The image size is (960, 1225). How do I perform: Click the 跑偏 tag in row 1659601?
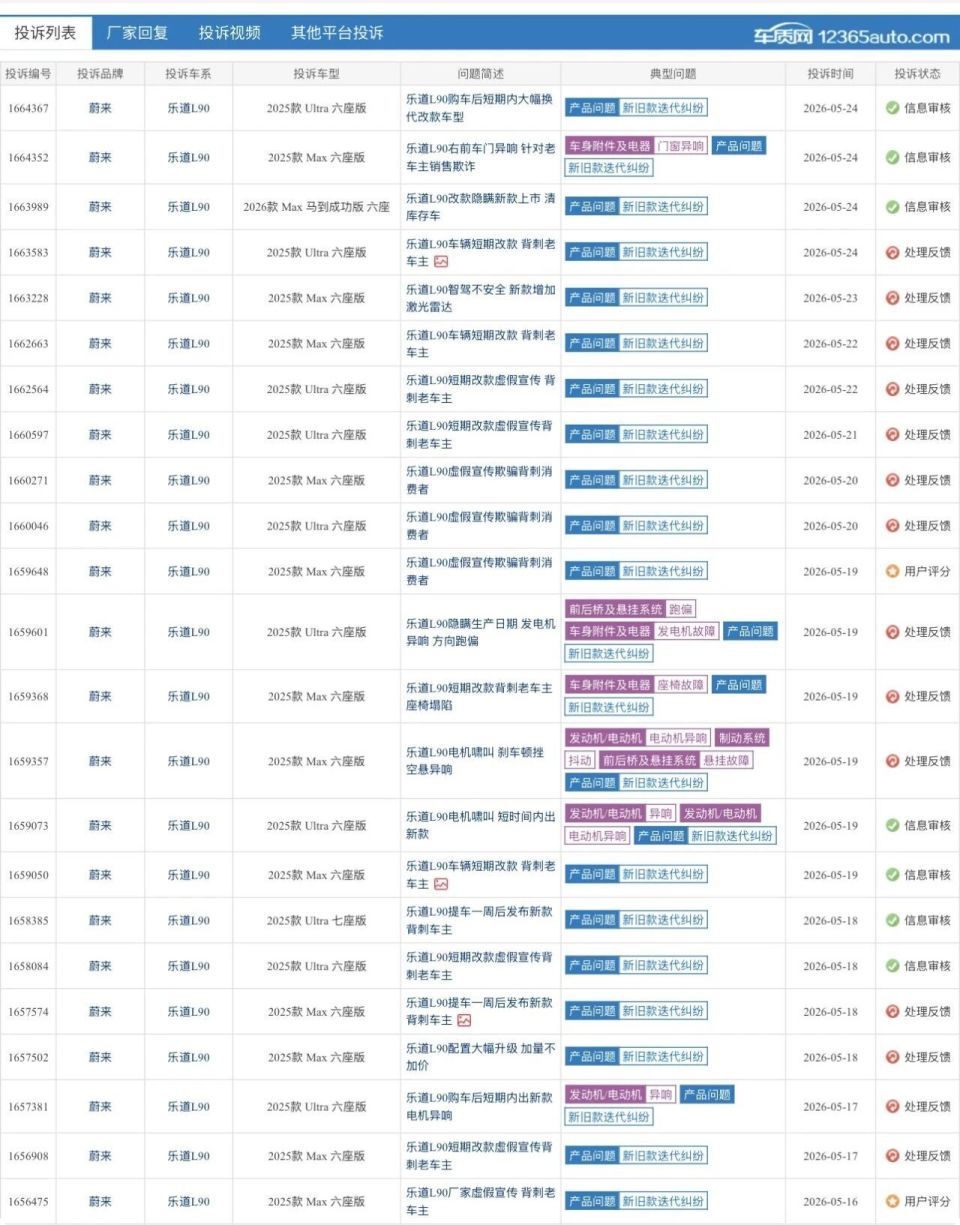(681, 609)
